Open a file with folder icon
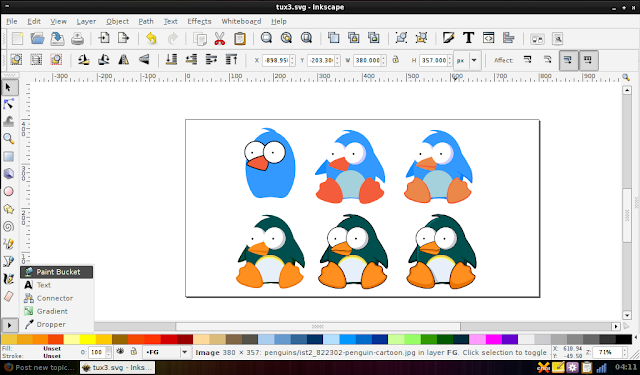The width and height of the screenshot is (640, 375). (x=37, y=38)
